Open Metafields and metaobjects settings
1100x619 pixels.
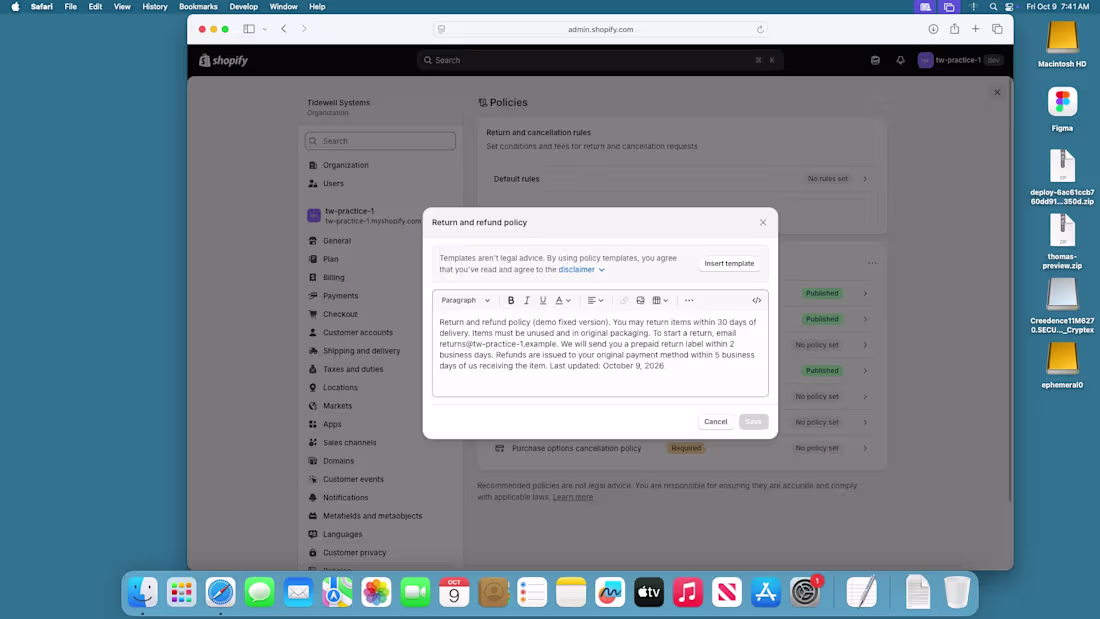click(373, 516)
